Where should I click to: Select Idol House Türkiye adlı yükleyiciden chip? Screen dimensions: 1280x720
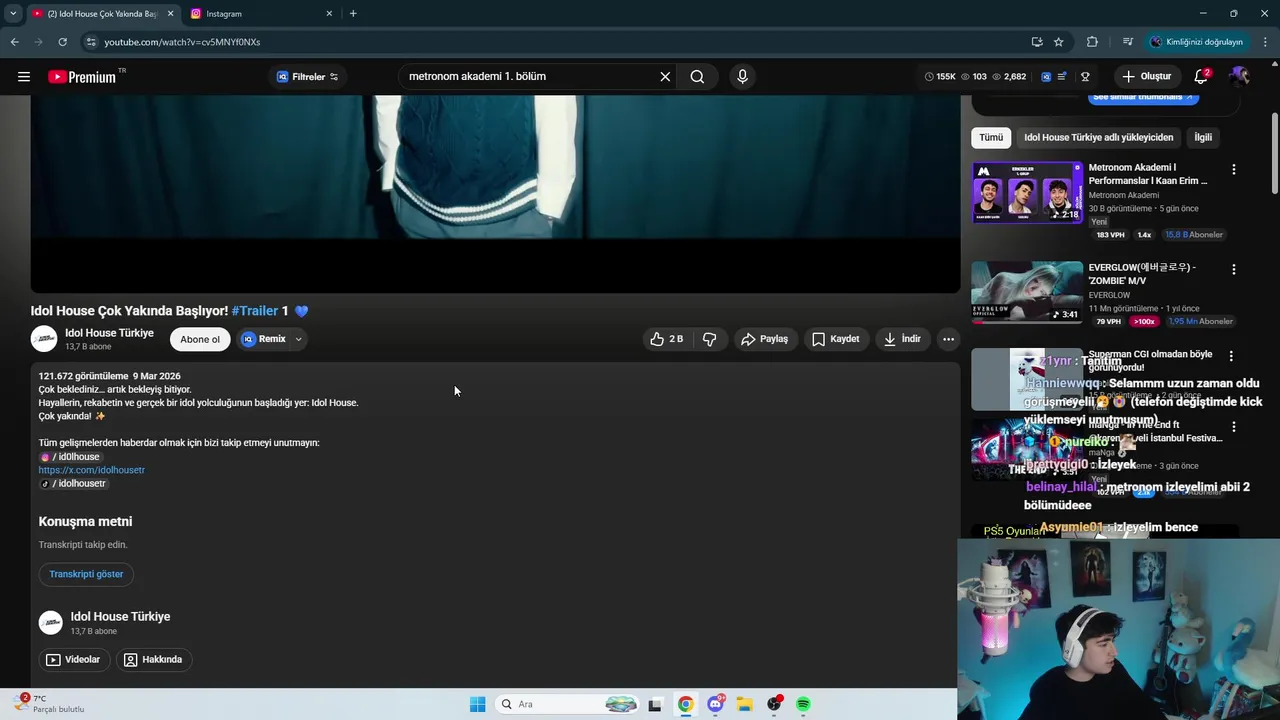point(1098,138)
